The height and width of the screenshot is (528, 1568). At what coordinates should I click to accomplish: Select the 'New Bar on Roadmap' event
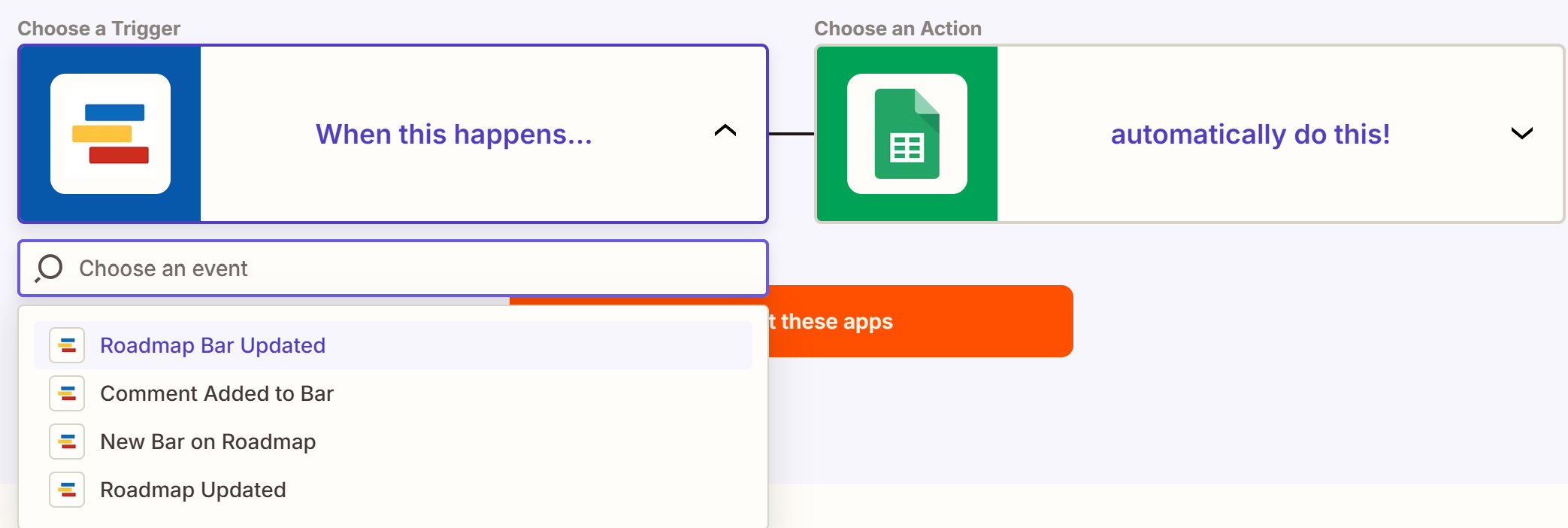click(393, 442)
